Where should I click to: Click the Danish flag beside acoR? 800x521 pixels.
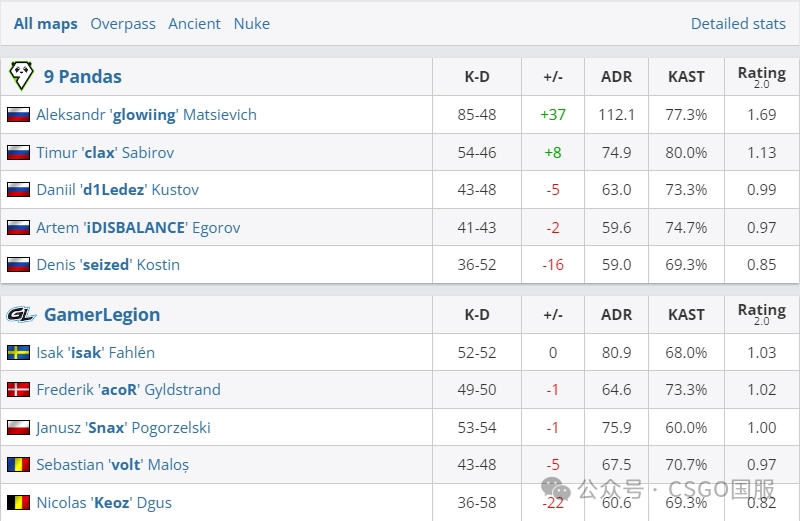18,390
